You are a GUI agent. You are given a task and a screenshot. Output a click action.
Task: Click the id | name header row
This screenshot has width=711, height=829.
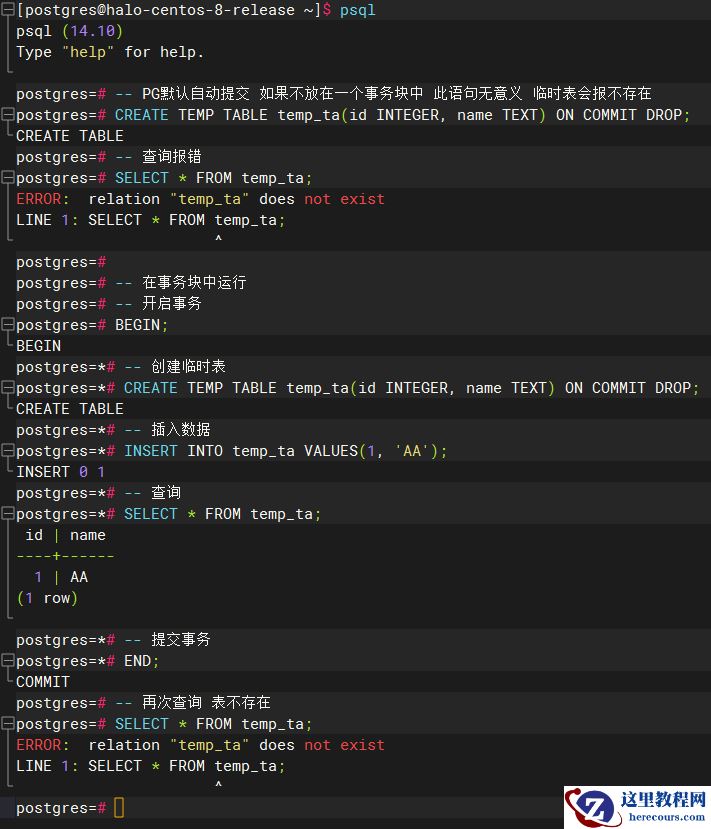pos(66,535)
